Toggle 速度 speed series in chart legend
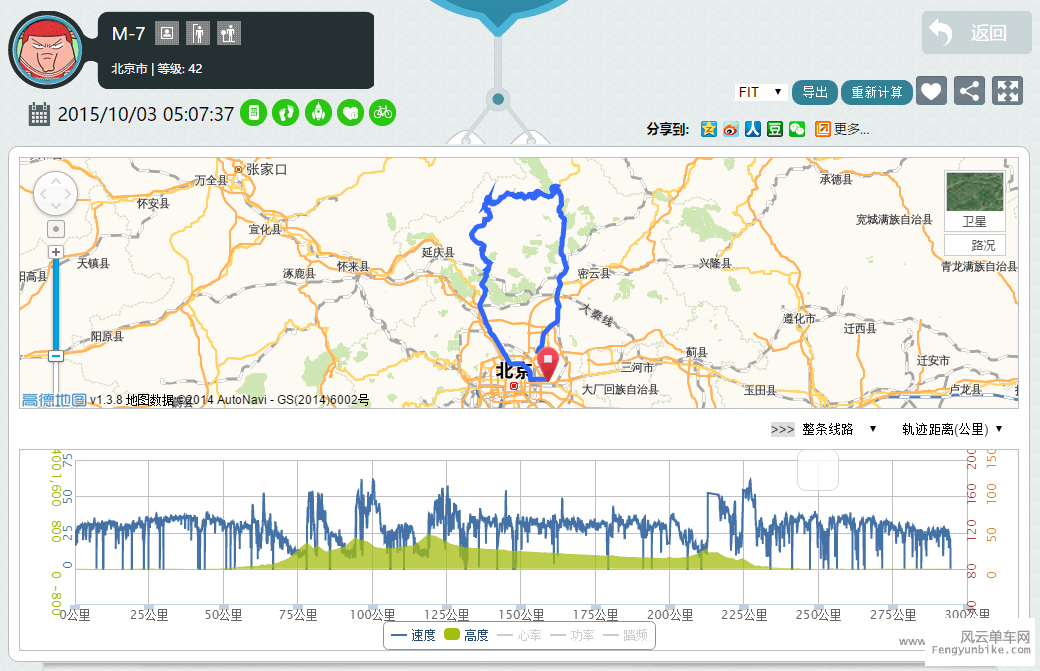This screenshot has width=1040, height=671. [x=413, y=635]
